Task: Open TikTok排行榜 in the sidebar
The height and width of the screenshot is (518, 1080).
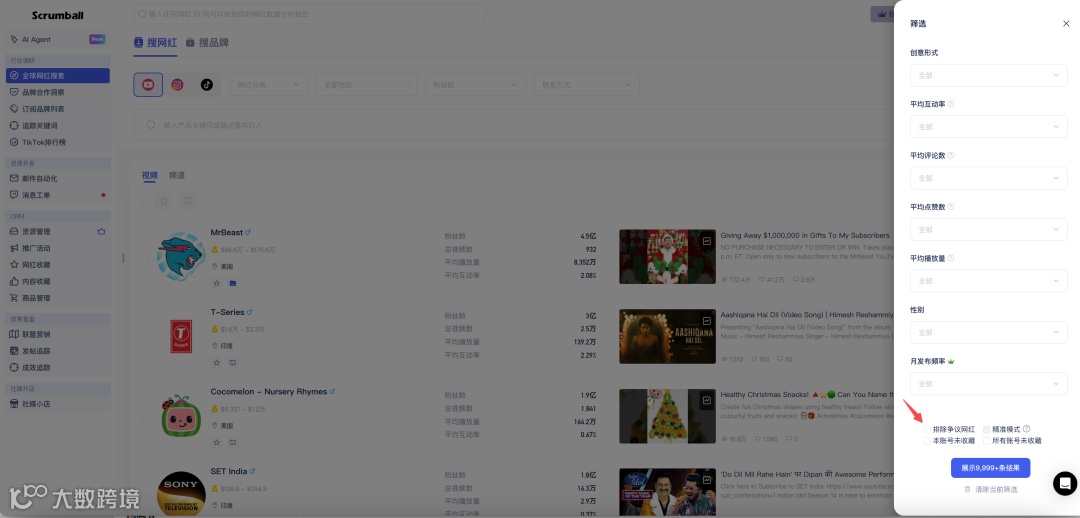Action: (x=58, y=142)
